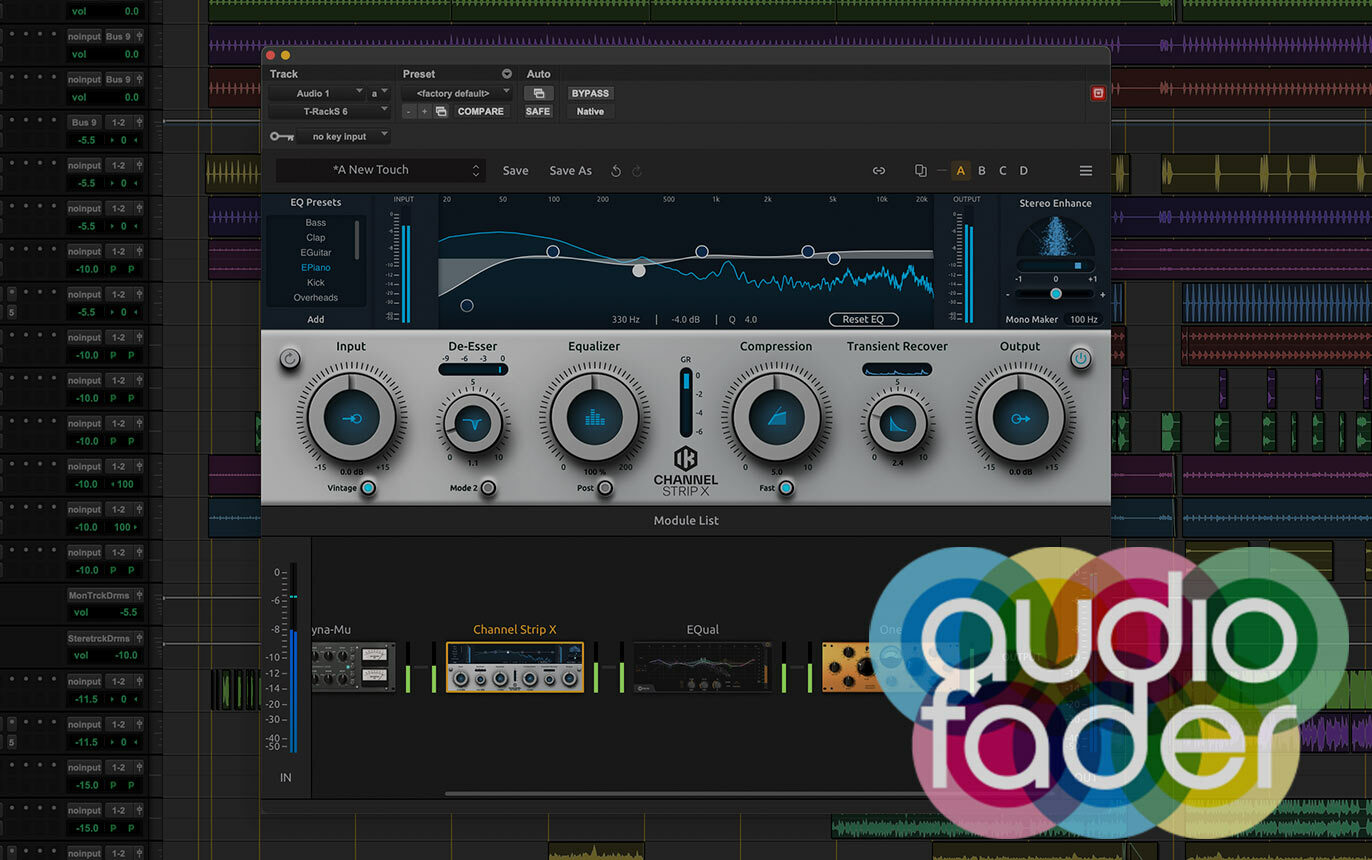
Task: Switch to snapshot B
Action: 981,171
